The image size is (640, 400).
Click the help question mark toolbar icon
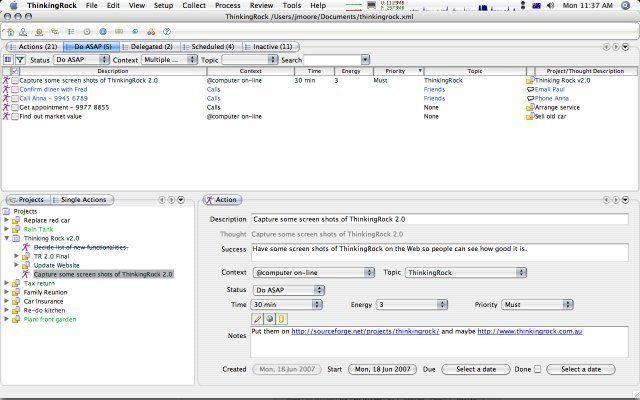[167, 31]
